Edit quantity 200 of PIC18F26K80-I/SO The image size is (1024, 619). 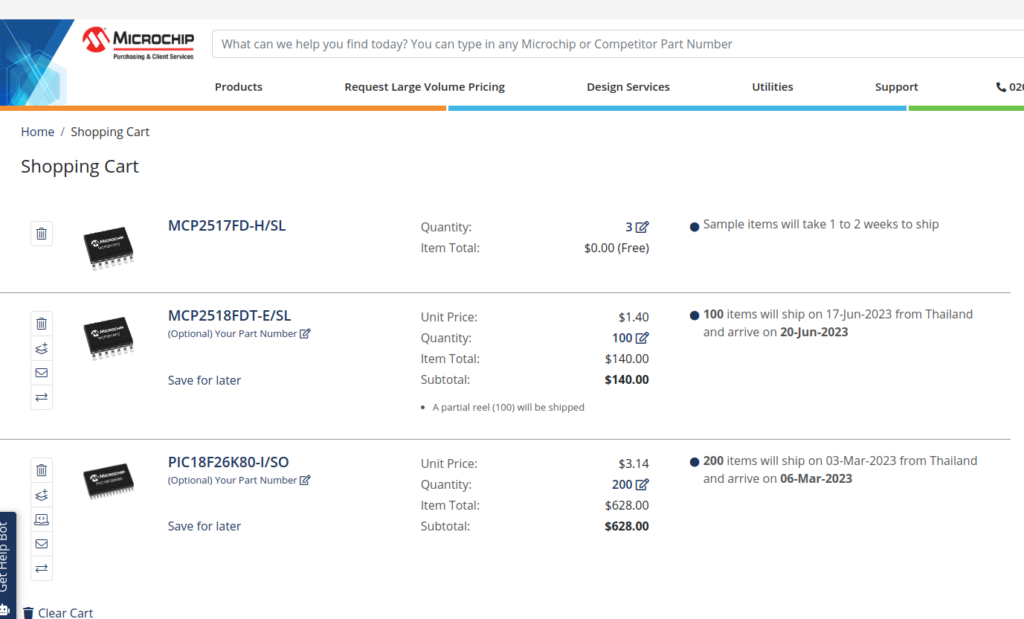[x=643, y=484]
